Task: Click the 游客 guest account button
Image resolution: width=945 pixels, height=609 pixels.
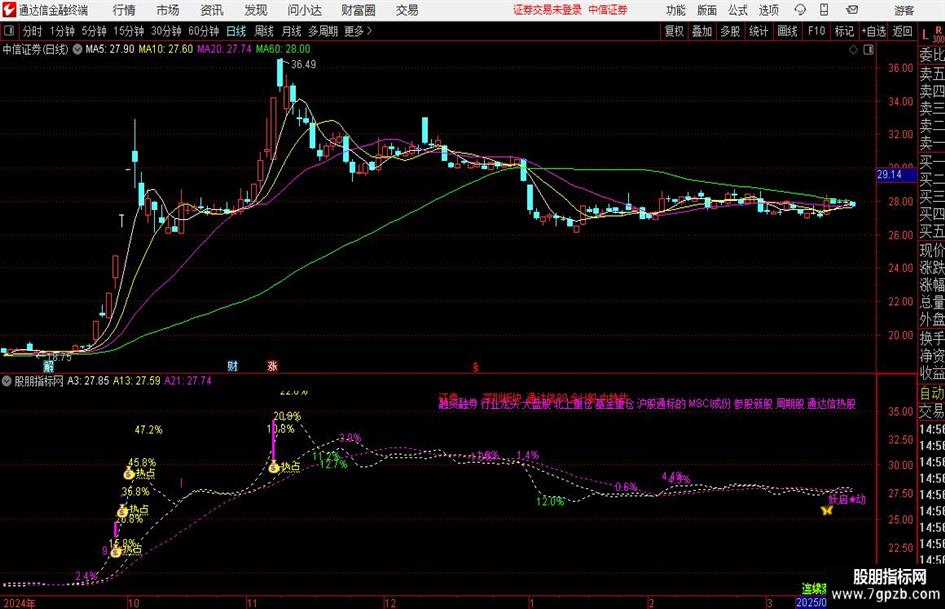Action: click(904, 10)
